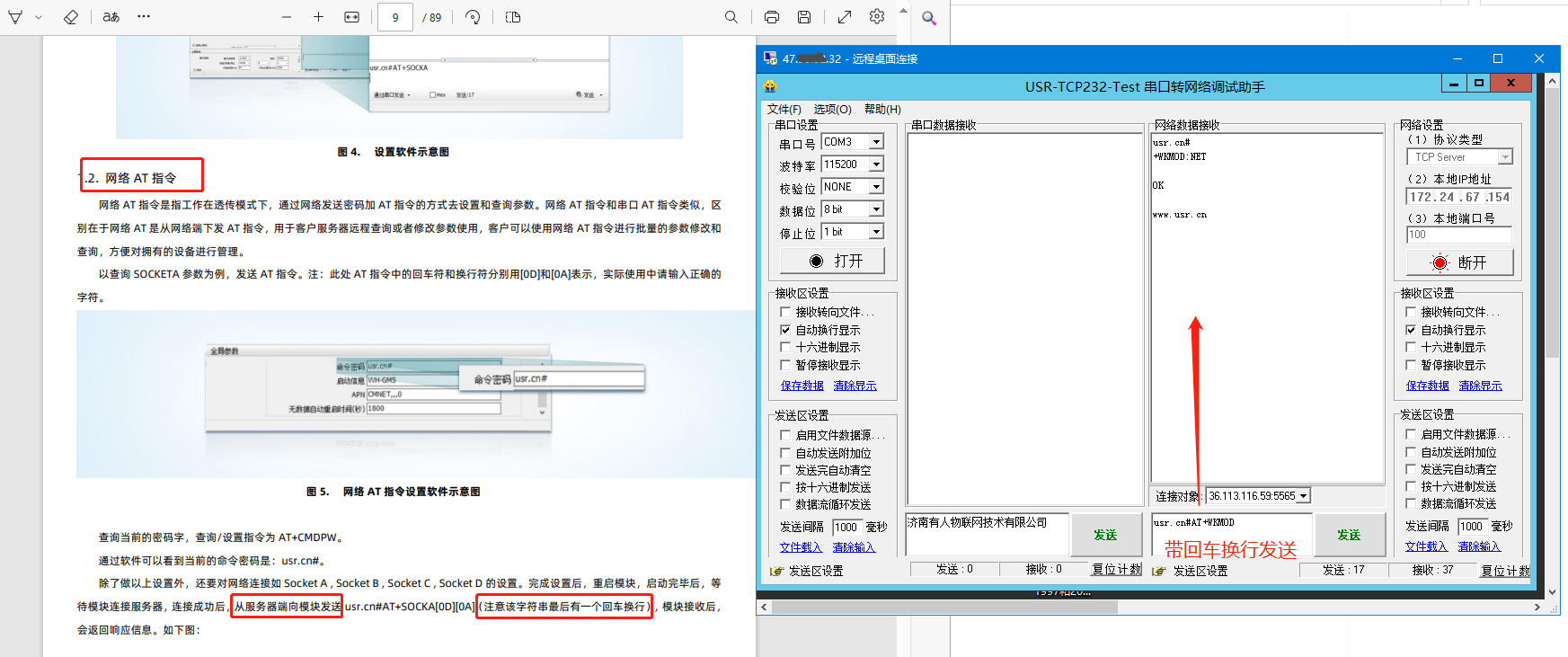The width and height of the screenshot is (1568, 657).
Task: Check 按十六进制发送 in network send settings
Action: coord(1411,486)
